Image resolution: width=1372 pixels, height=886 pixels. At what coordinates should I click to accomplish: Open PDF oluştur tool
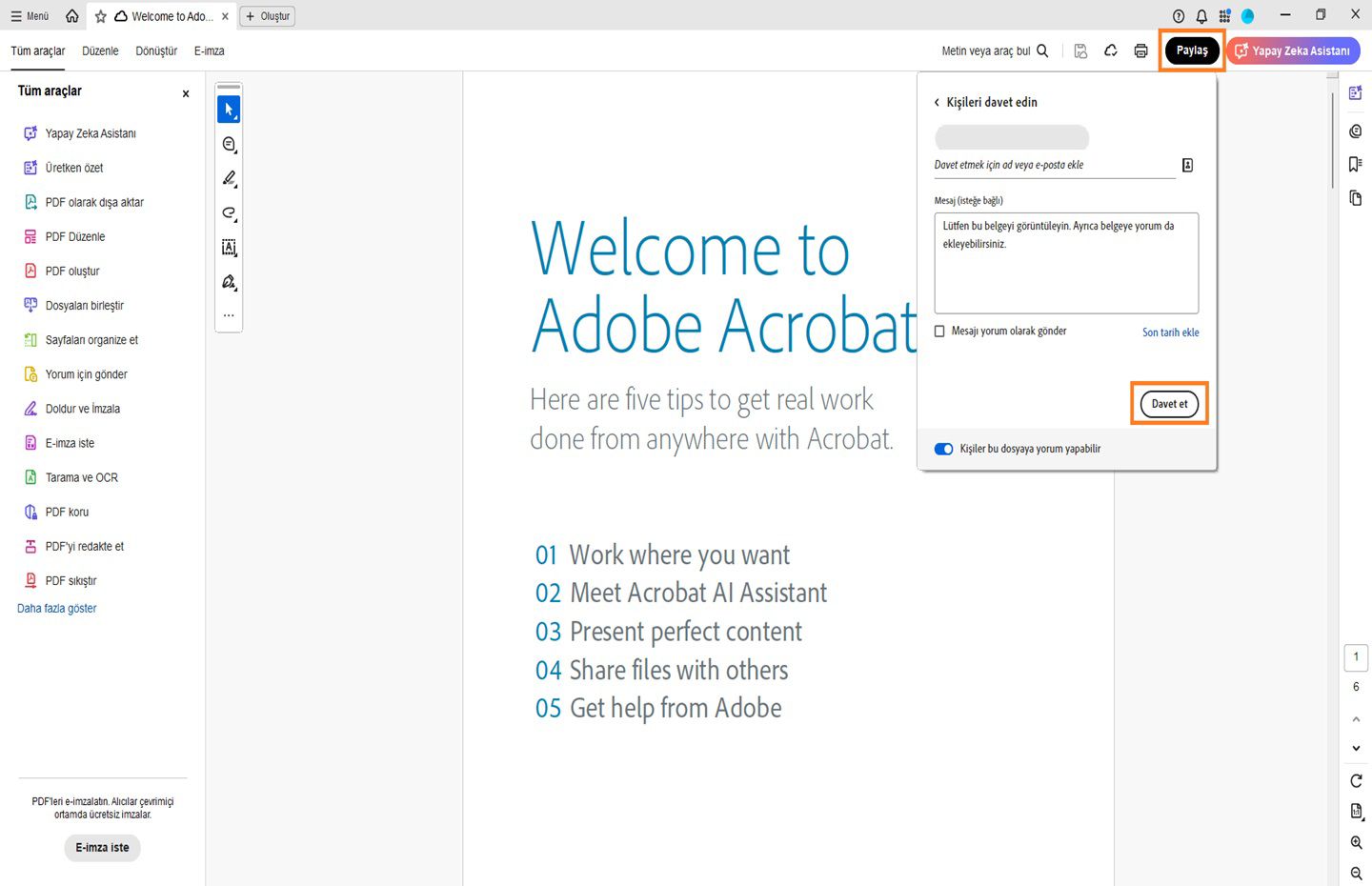point(62,271)
